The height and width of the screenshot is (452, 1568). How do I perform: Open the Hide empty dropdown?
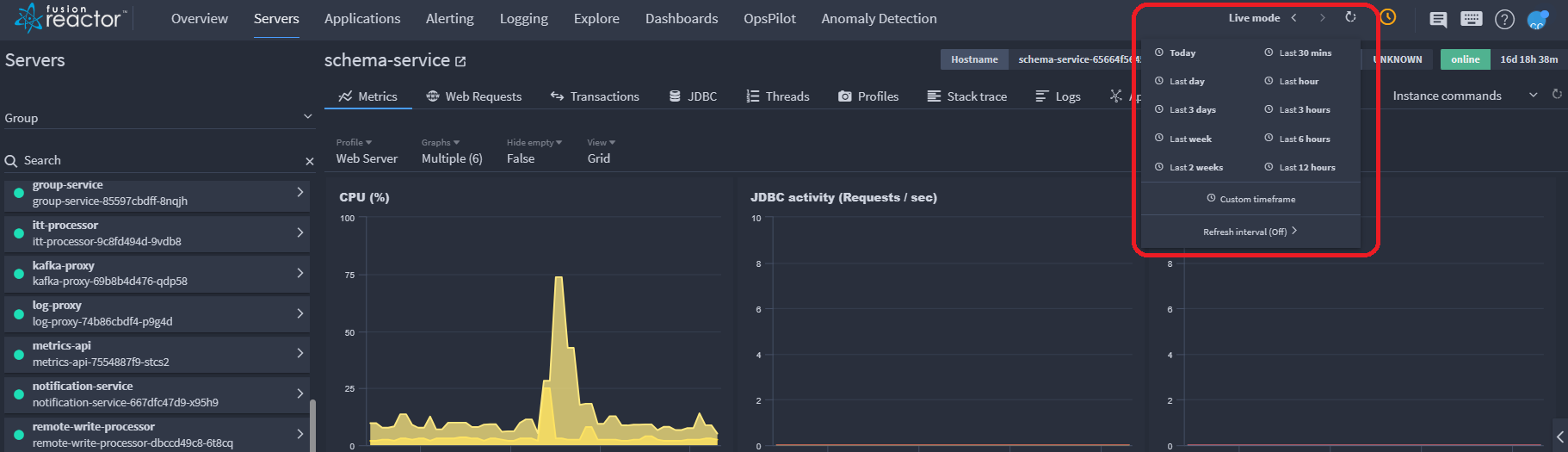534,152
